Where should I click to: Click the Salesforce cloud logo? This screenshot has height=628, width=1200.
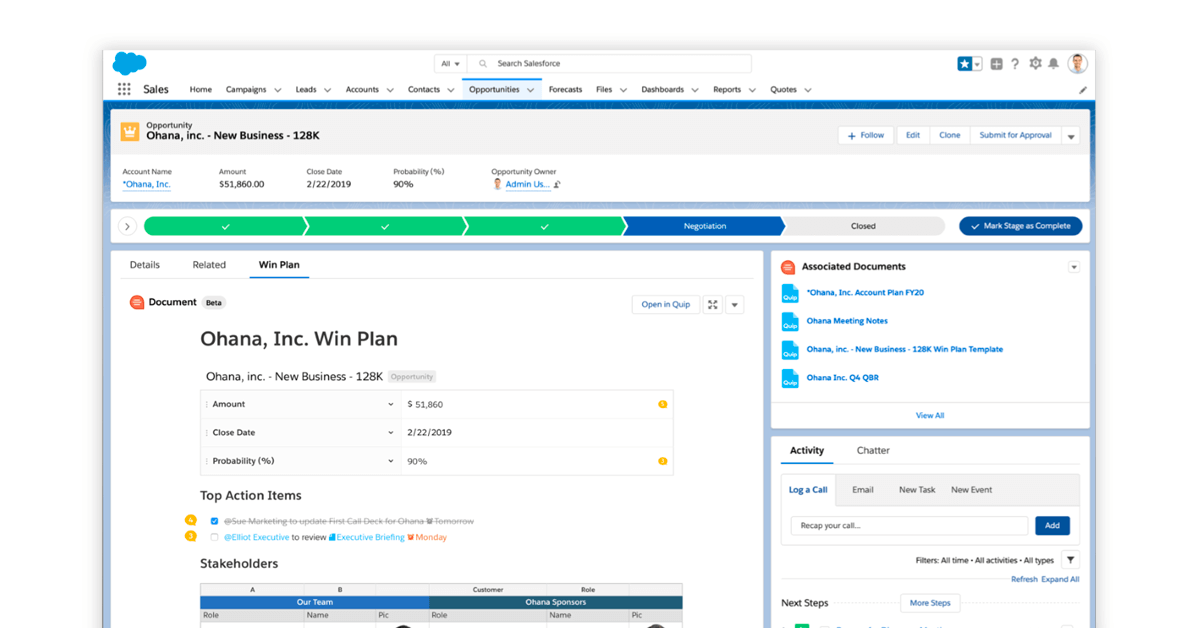tap(130, 63)
